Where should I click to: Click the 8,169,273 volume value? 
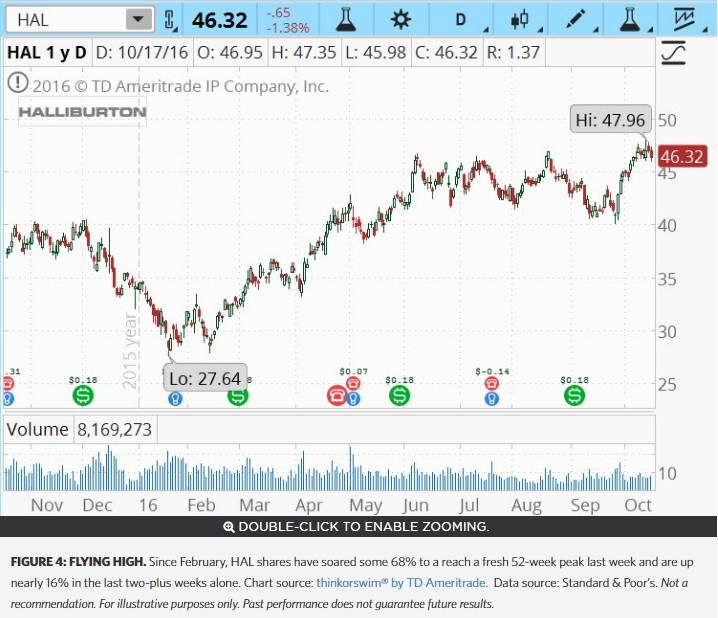tap(114, 429)
